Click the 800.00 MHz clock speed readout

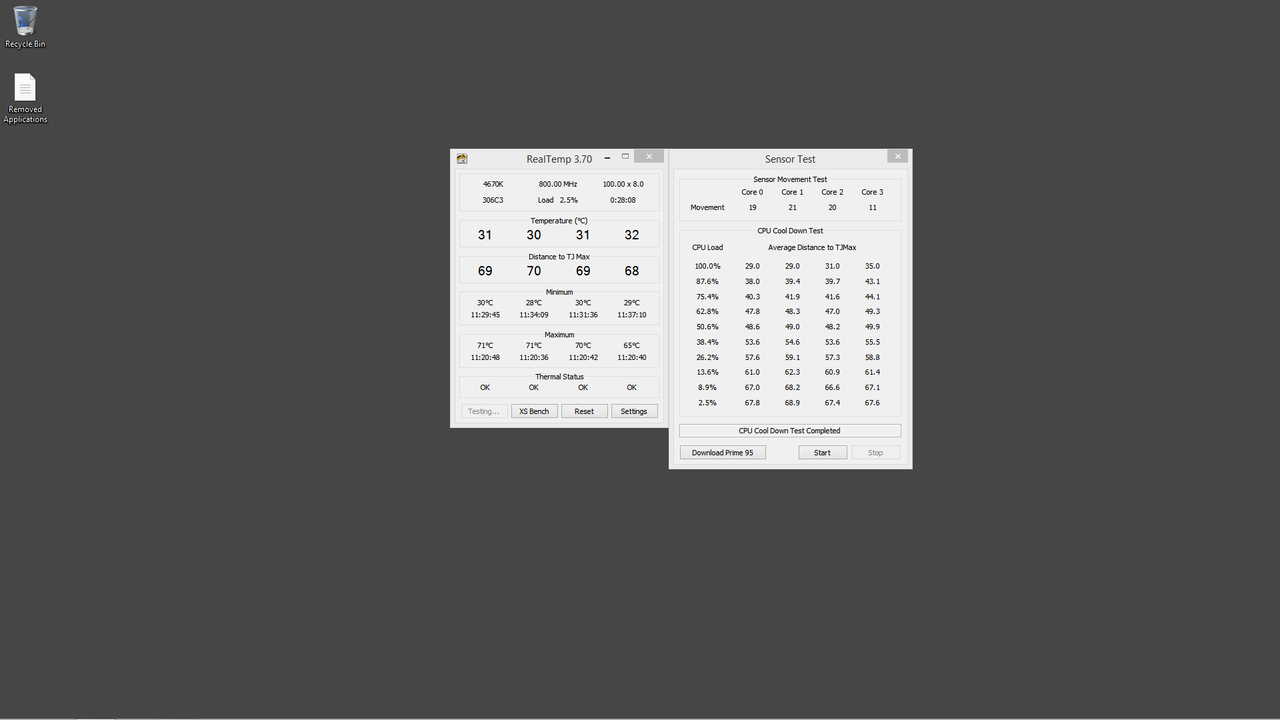click(x=558, y=184)
